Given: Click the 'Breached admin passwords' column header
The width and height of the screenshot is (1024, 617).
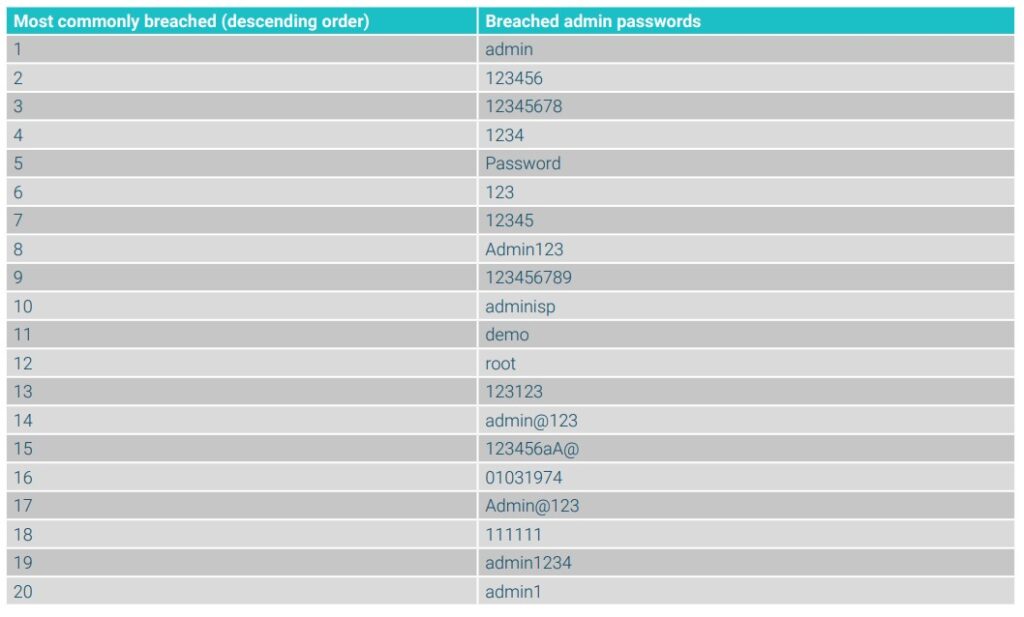Looking at the screenshot, I should pos(746,22).
